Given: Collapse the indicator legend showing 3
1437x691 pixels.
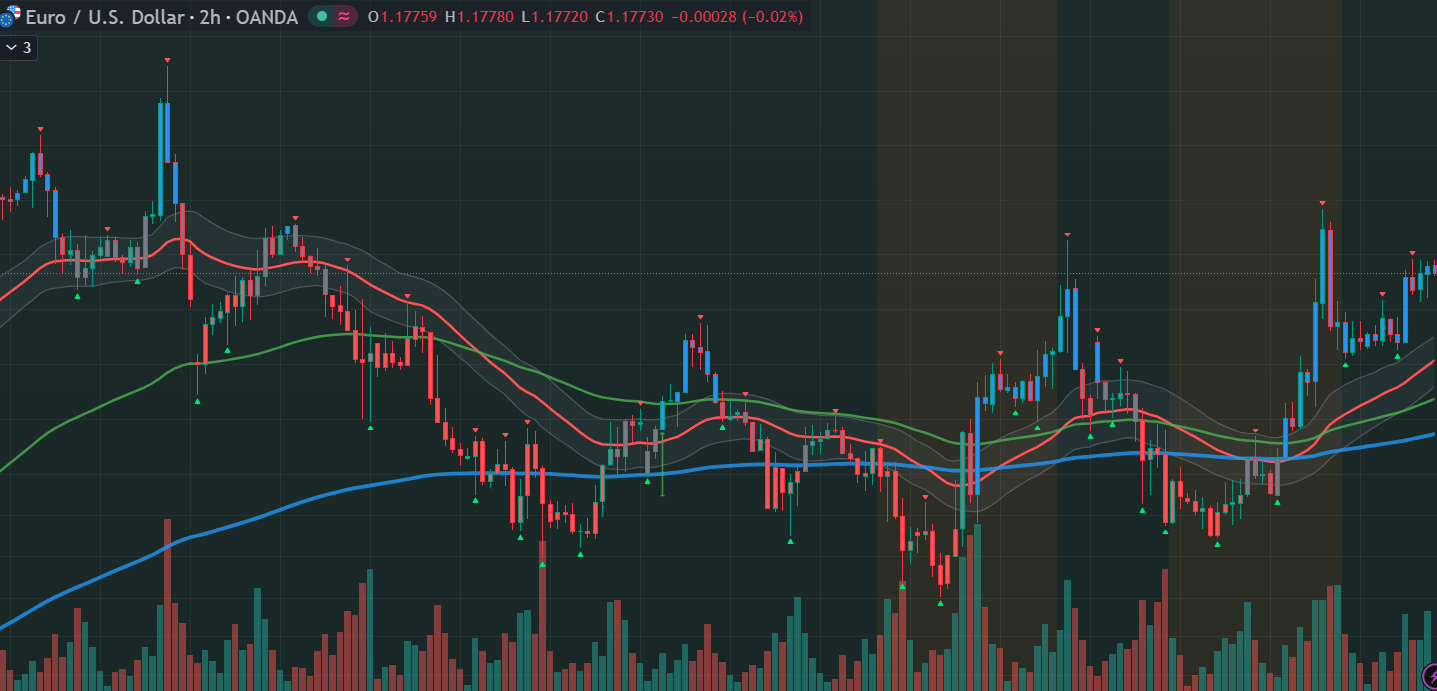Looking at the screenshot, I should point(19,47).
